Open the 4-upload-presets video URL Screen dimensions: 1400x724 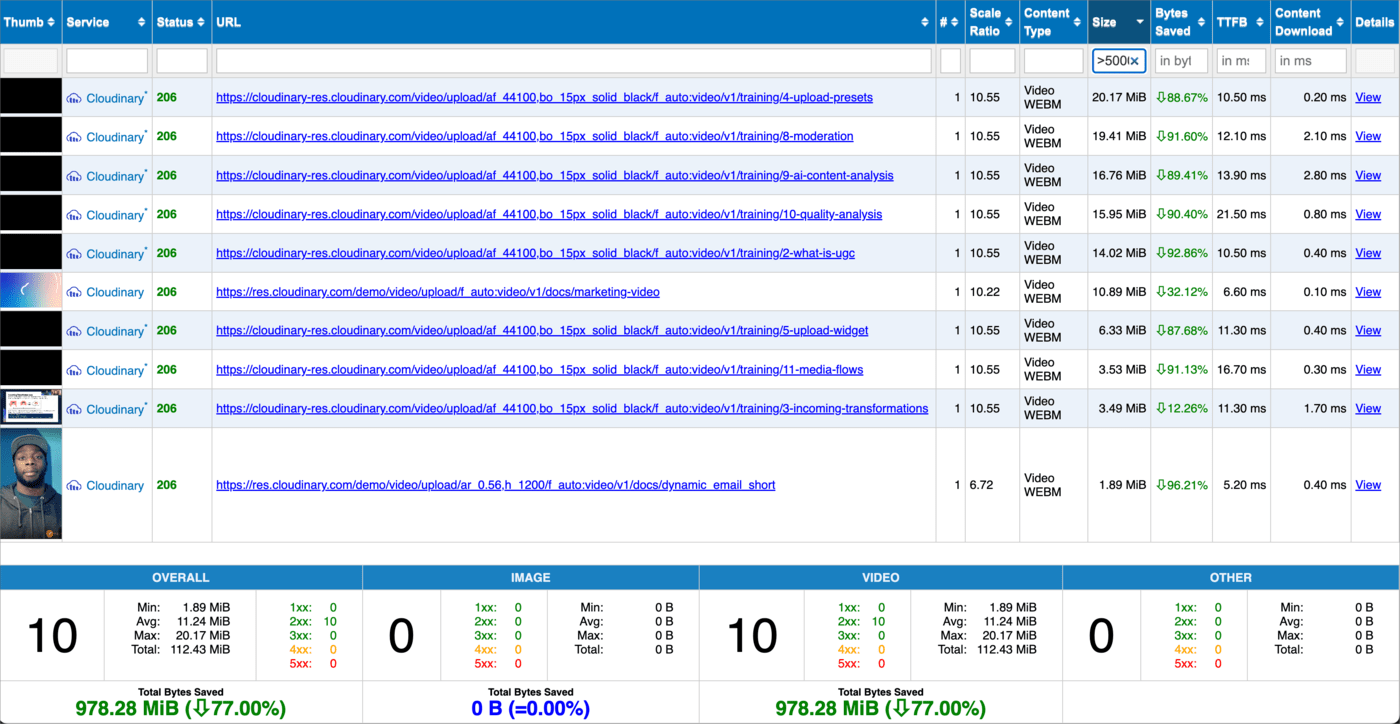(544, 98)
